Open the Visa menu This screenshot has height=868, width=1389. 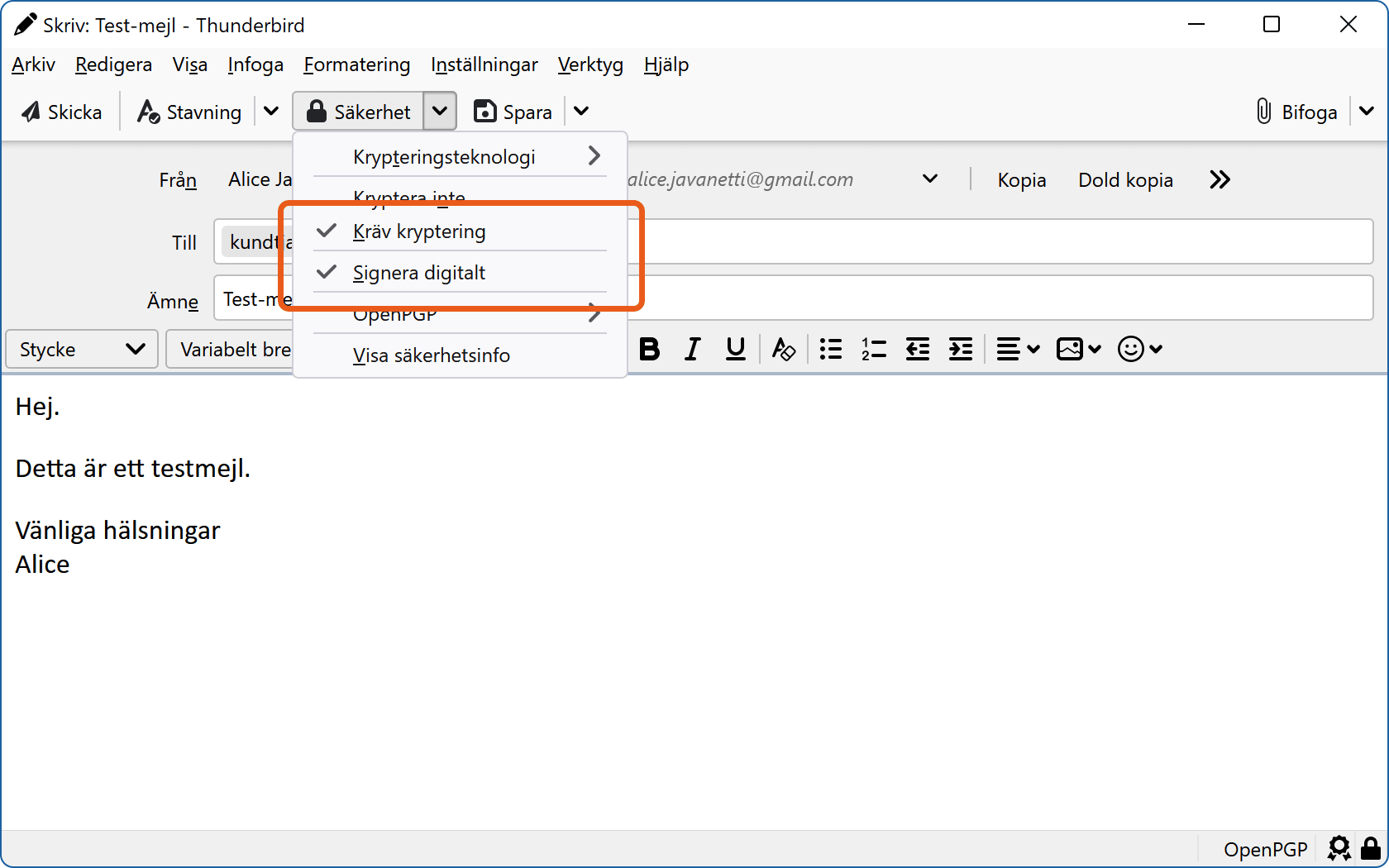[189, 64]
